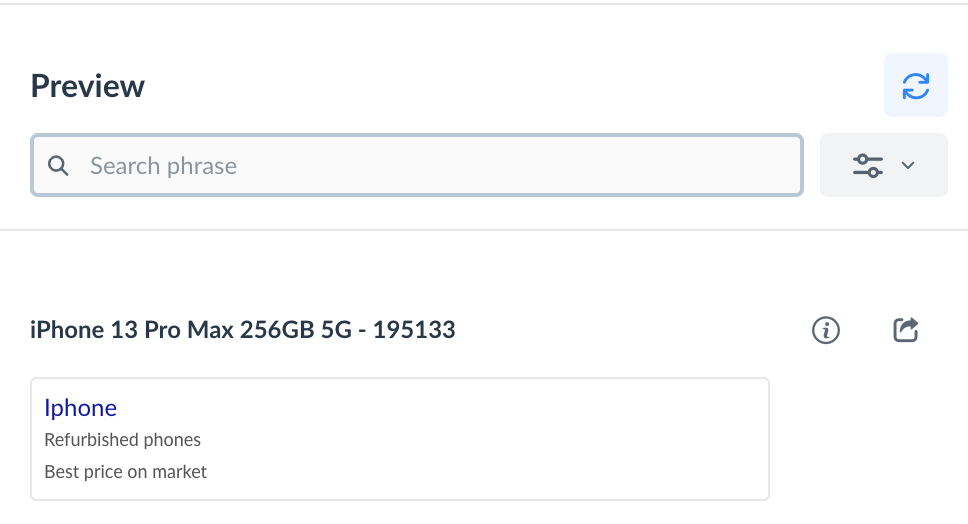Click the word 'Refurbished' in the ad
968x524 pixels.
(x=86, y=440)
